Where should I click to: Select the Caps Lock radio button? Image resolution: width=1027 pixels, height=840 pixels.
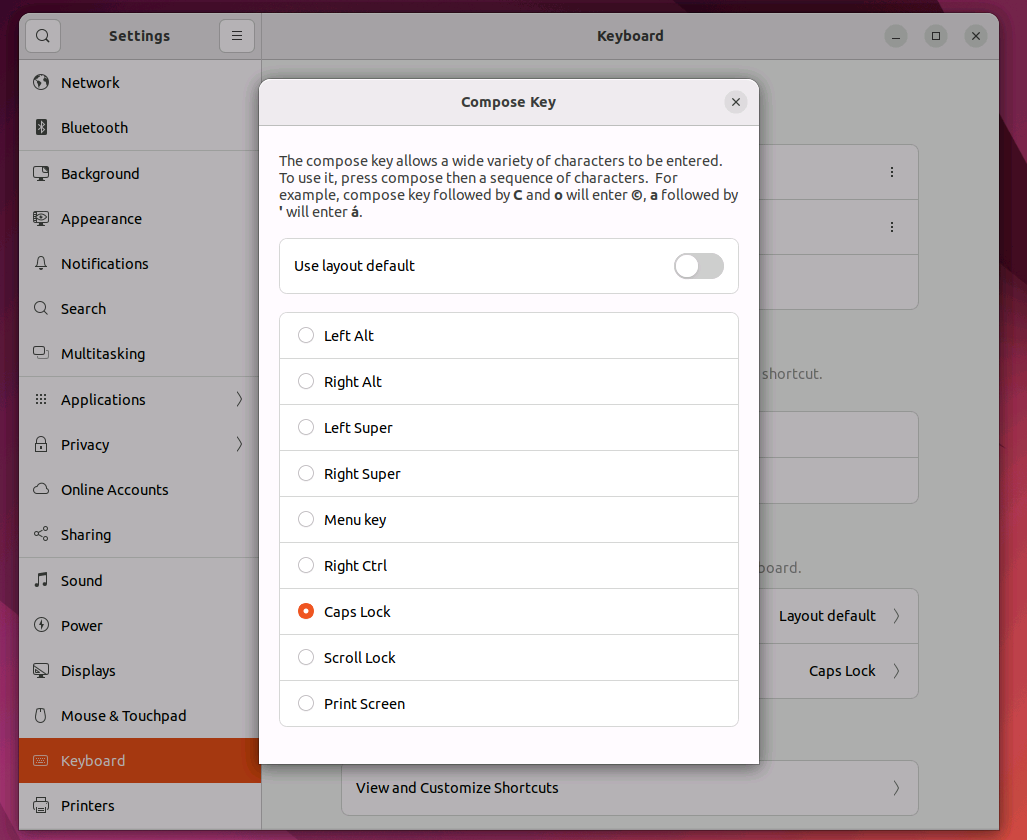point(306,611)
